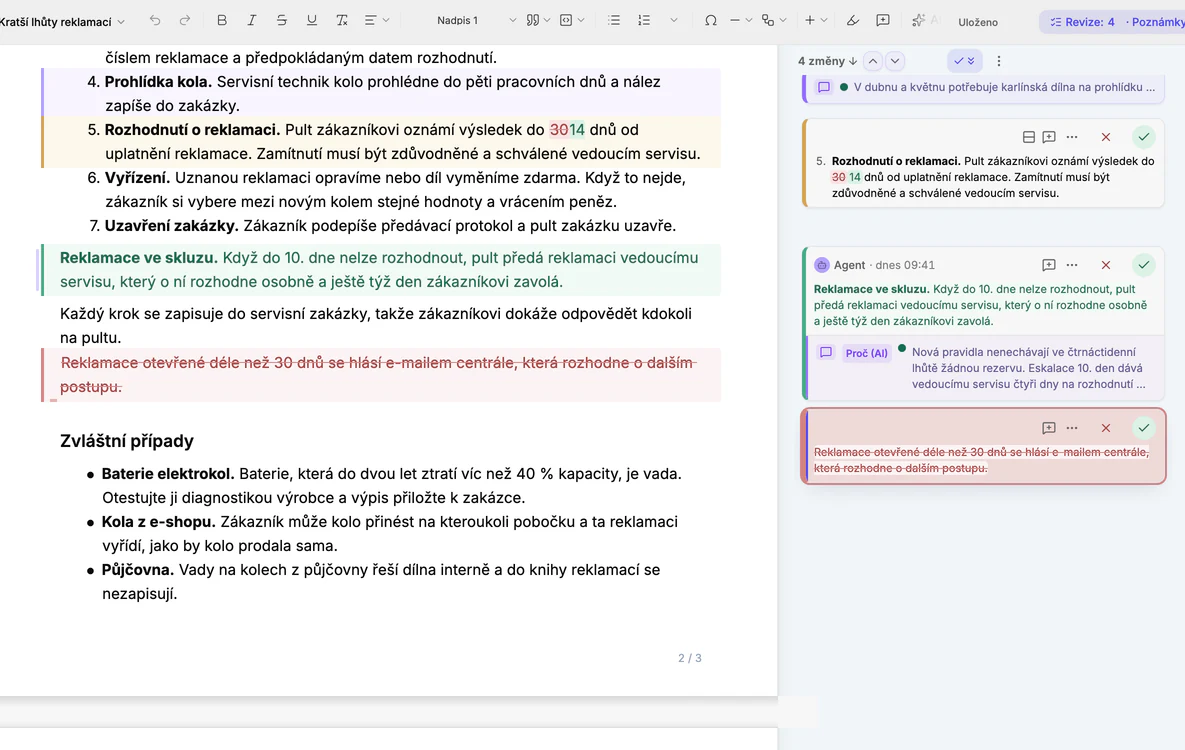Toggle bulleted list

point(614,21)
